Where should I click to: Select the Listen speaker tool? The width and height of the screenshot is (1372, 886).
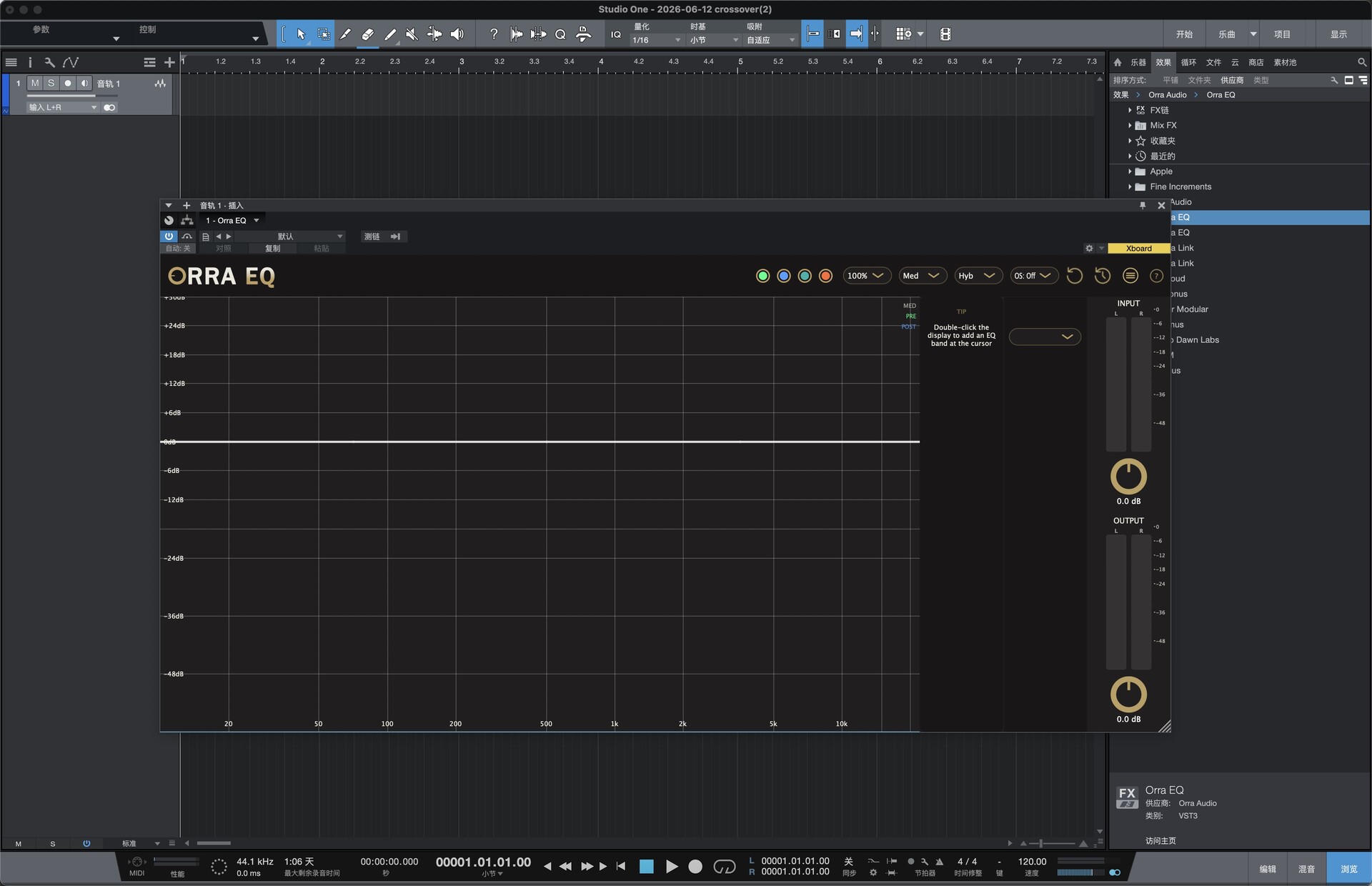pyautogui.click(x=457, y=34)
